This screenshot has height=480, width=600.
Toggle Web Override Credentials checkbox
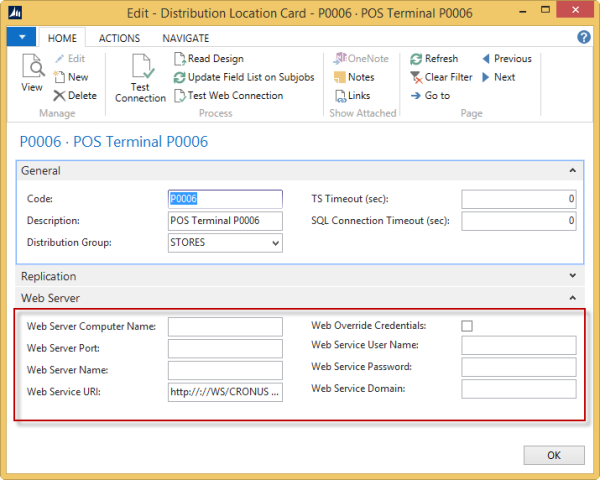(x=467, y=326)
